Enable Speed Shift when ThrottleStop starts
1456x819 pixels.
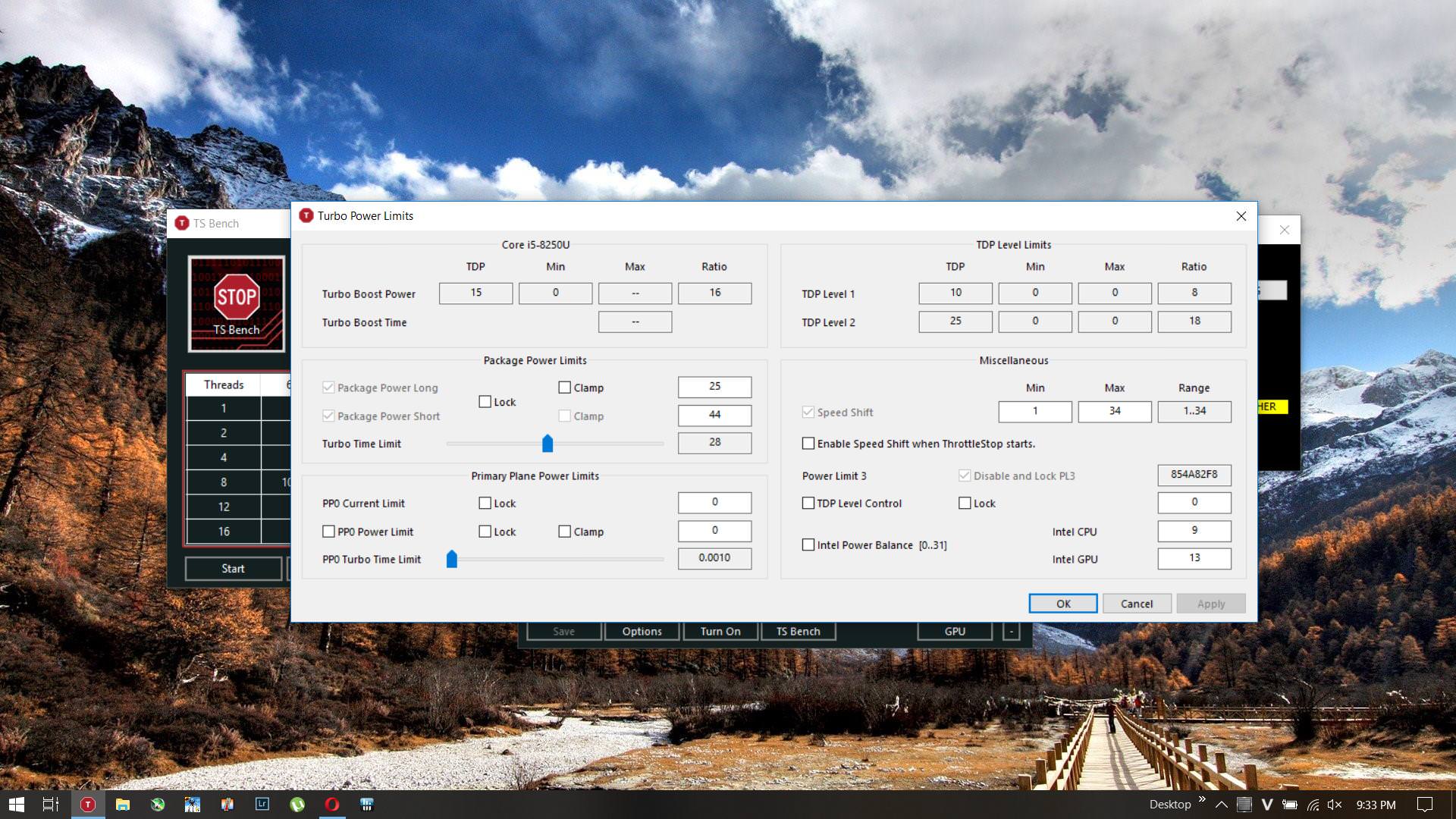tap(808, 444)
